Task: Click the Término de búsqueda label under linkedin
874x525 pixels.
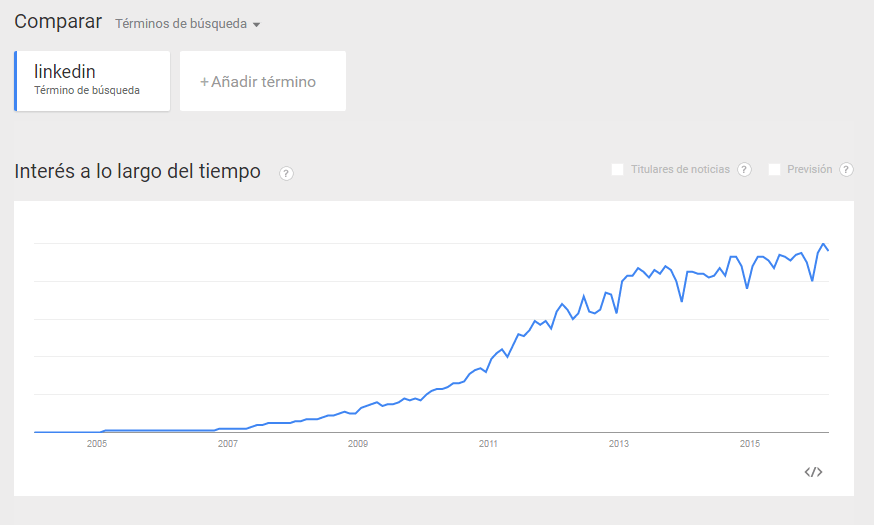Action: click(87, 91)
